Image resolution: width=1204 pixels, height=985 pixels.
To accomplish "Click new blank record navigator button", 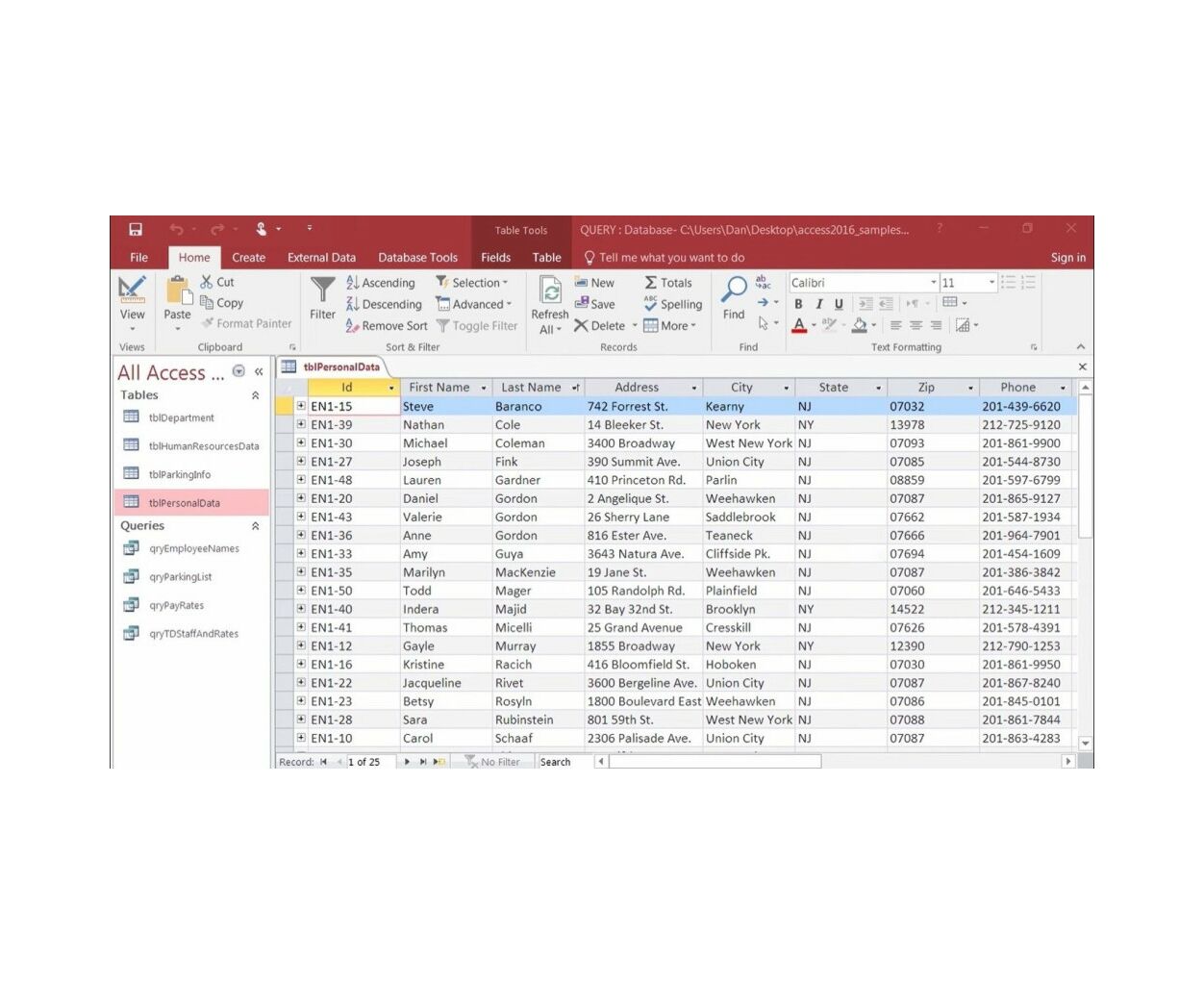I will pos(439,762).
